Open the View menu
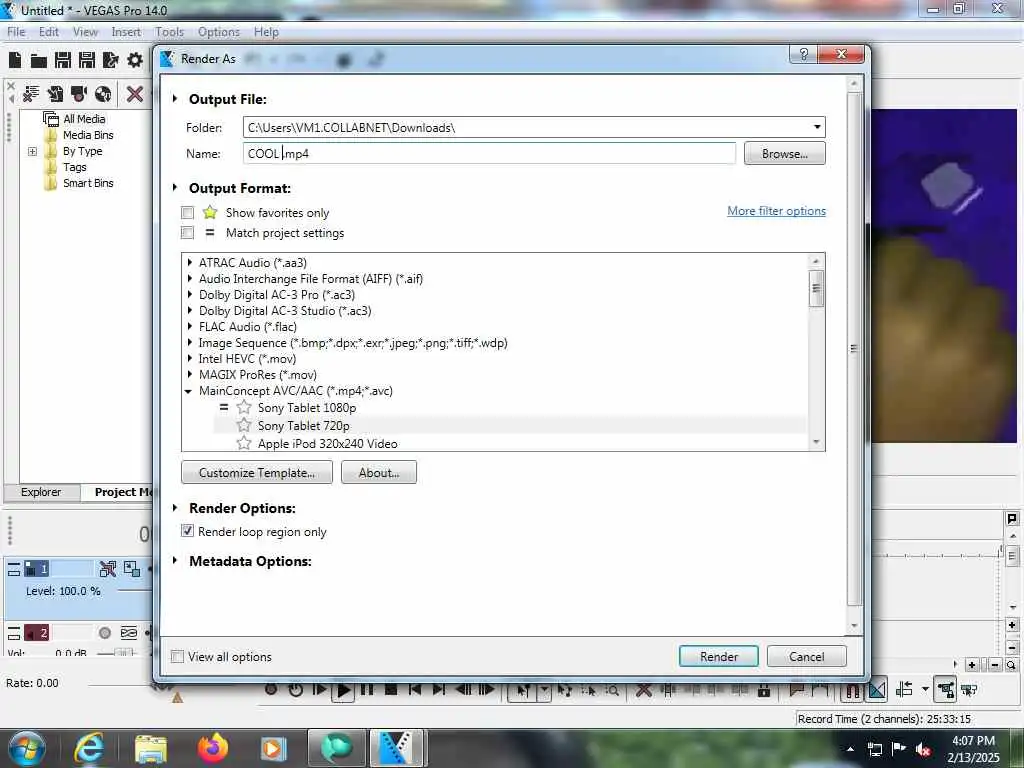Image resolution: width=1024 pixels, height=768 pixels. pos(85,31)
